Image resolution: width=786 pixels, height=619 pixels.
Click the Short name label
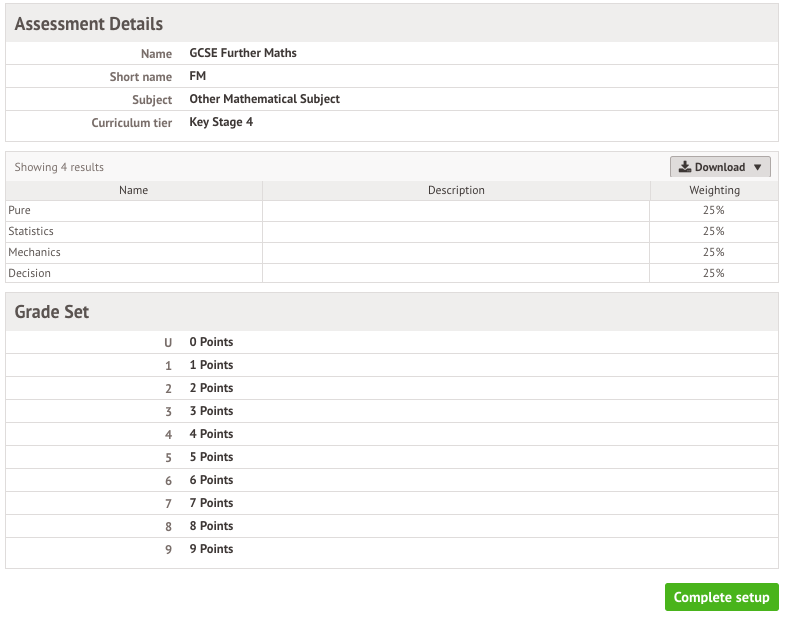click(x=141, y=77)
